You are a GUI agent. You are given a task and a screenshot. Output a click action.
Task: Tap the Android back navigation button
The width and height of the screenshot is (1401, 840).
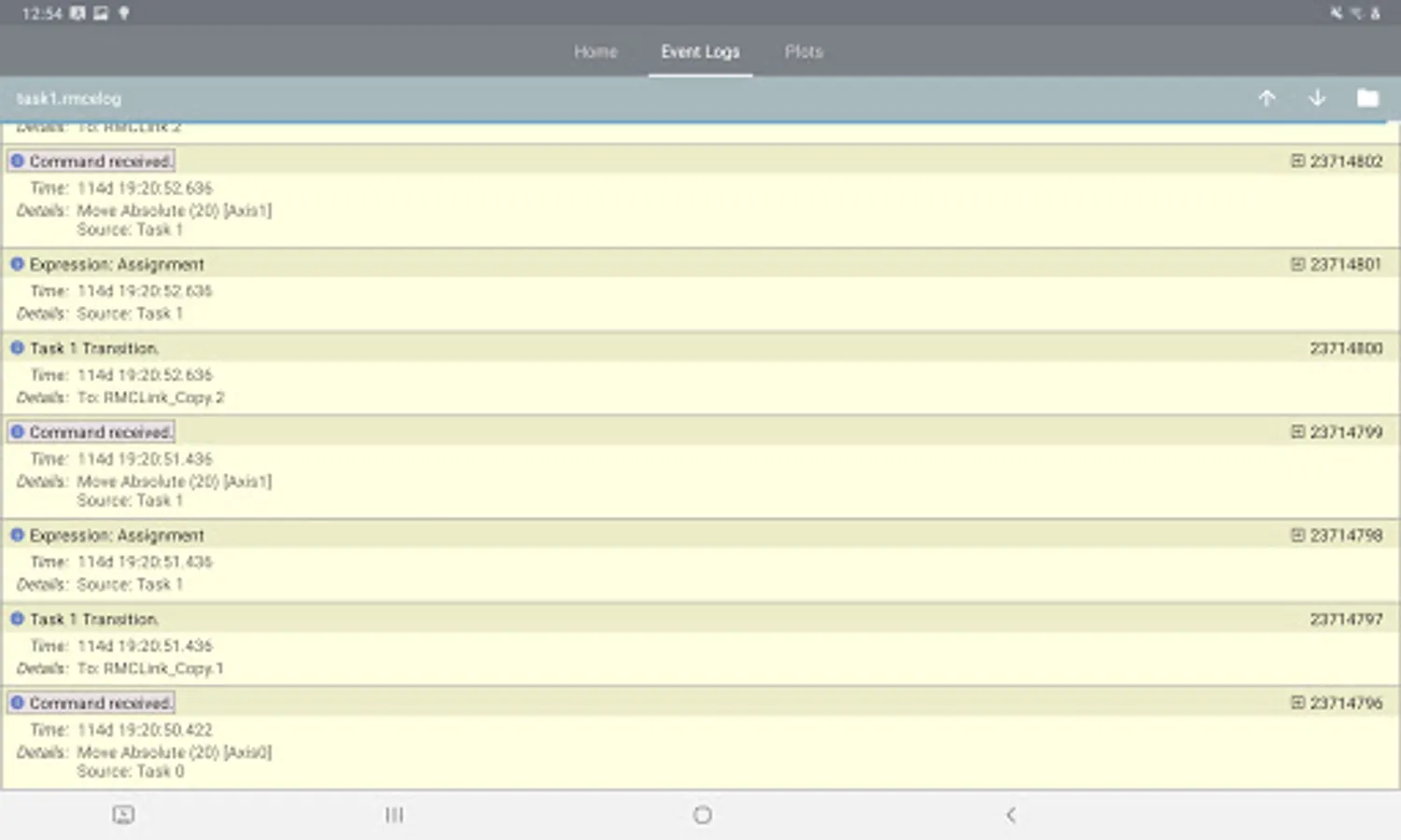click(1011, 815)
